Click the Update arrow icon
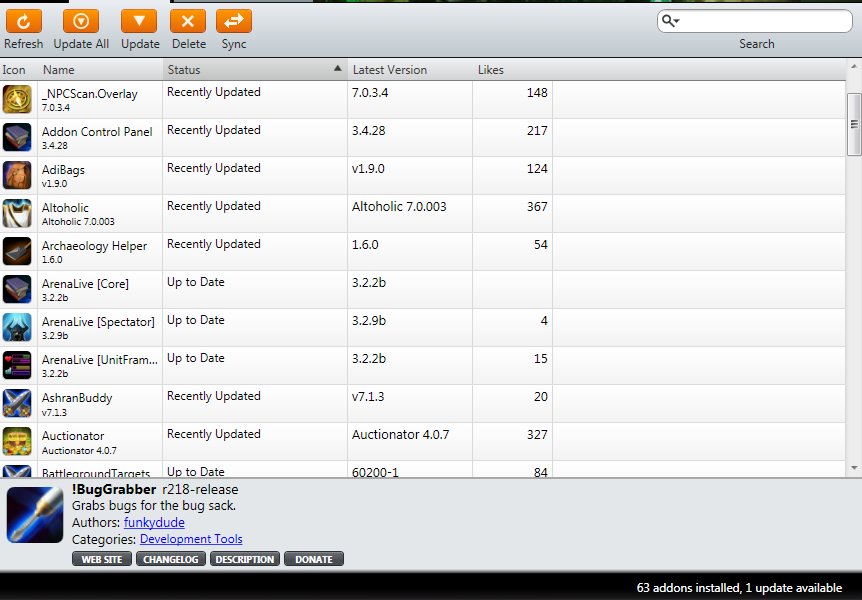The image size is (862, 600). click(139, 21)
